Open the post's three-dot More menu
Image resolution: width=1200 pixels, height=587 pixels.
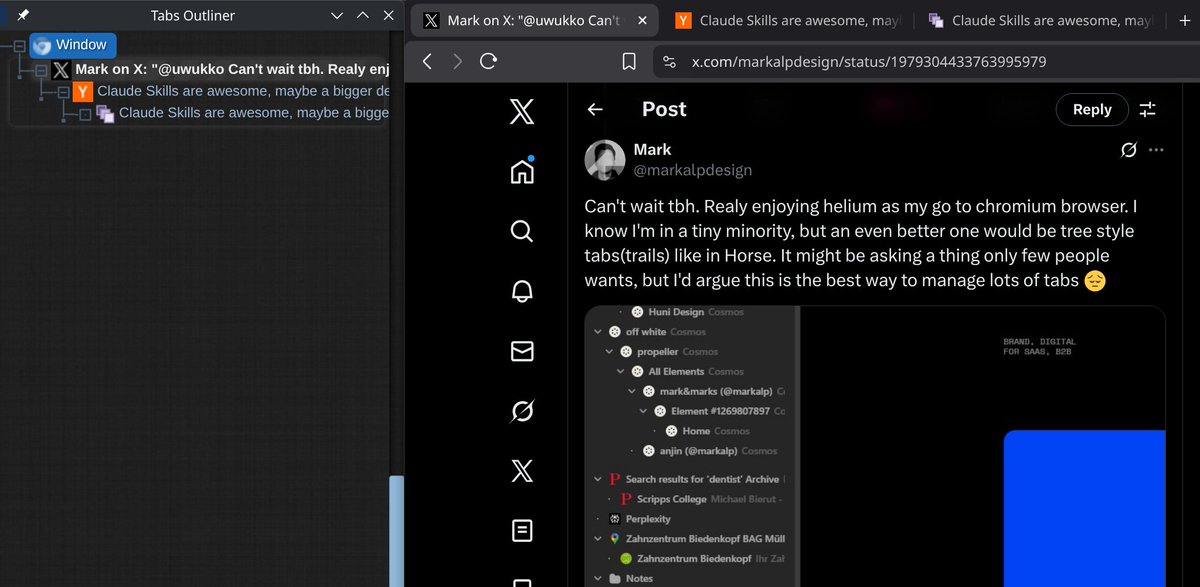1156,150
